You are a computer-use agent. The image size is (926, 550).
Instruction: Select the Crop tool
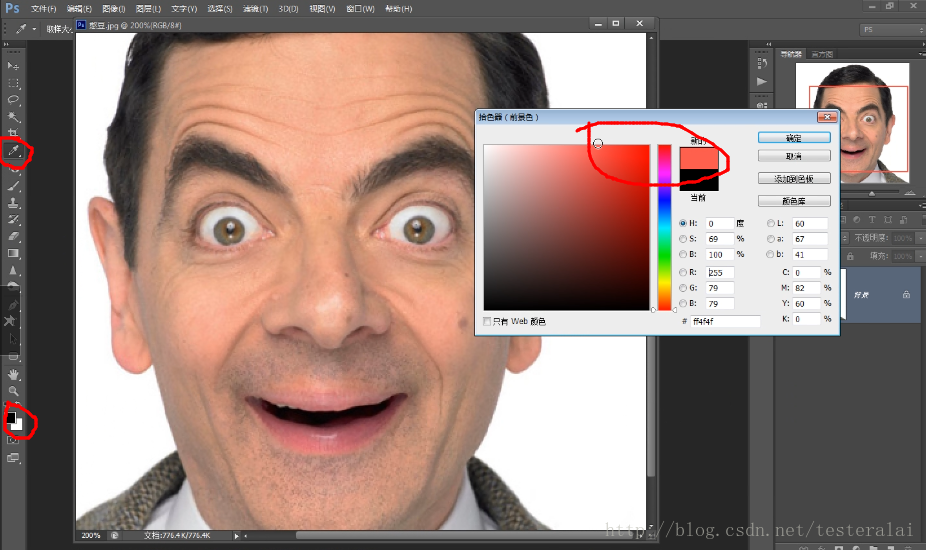(x=13, y=133)
